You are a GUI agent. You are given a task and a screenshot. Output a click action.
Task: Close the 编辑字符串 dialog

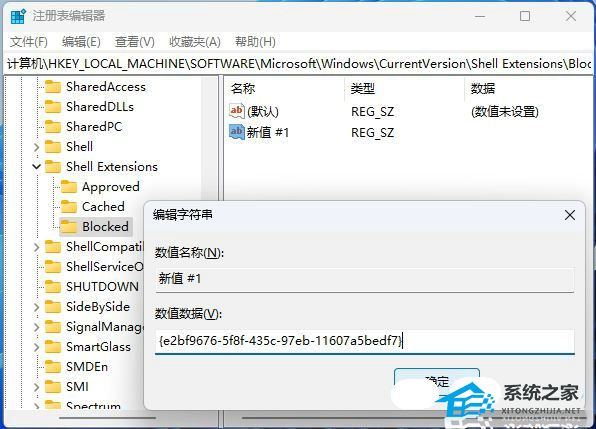coord(570,215)
